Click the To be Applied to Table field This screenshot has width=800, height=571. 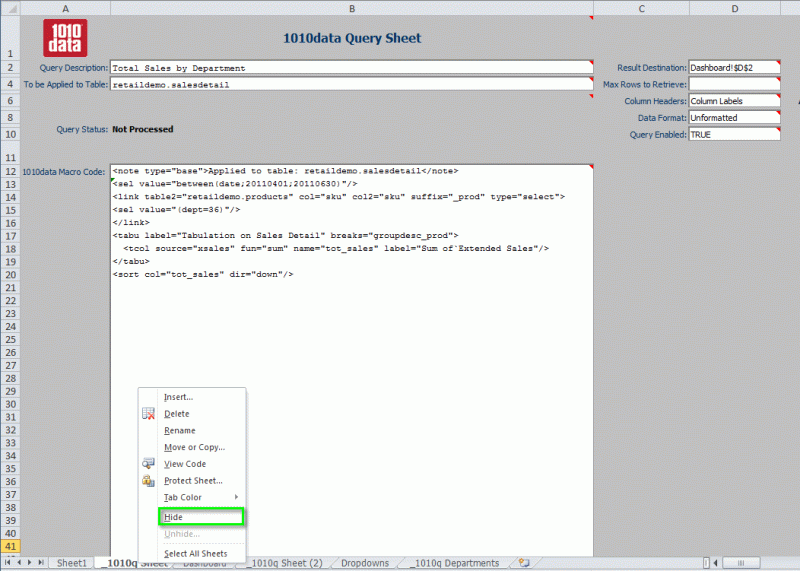[x=351, y=84]
